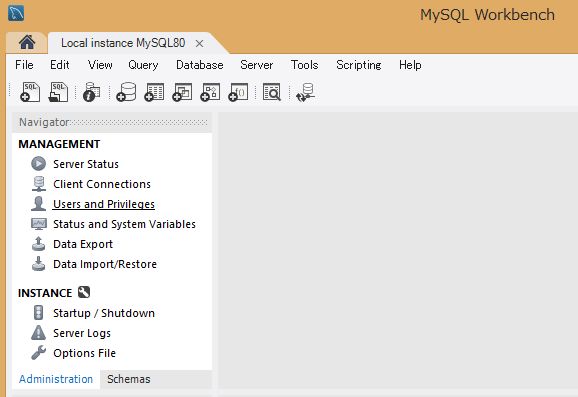Click the INSTANCE wrench badge icon

click(84, 292)
